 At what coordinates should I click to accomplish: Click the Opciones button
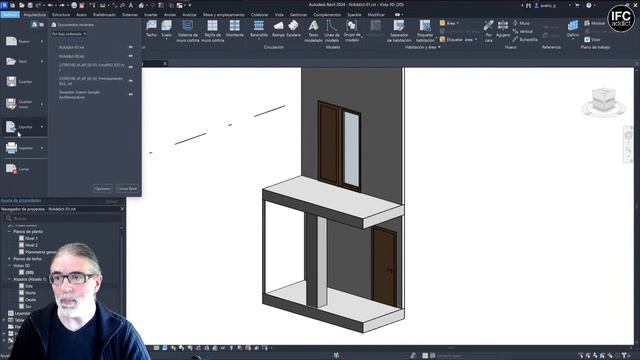pos(102,189)
